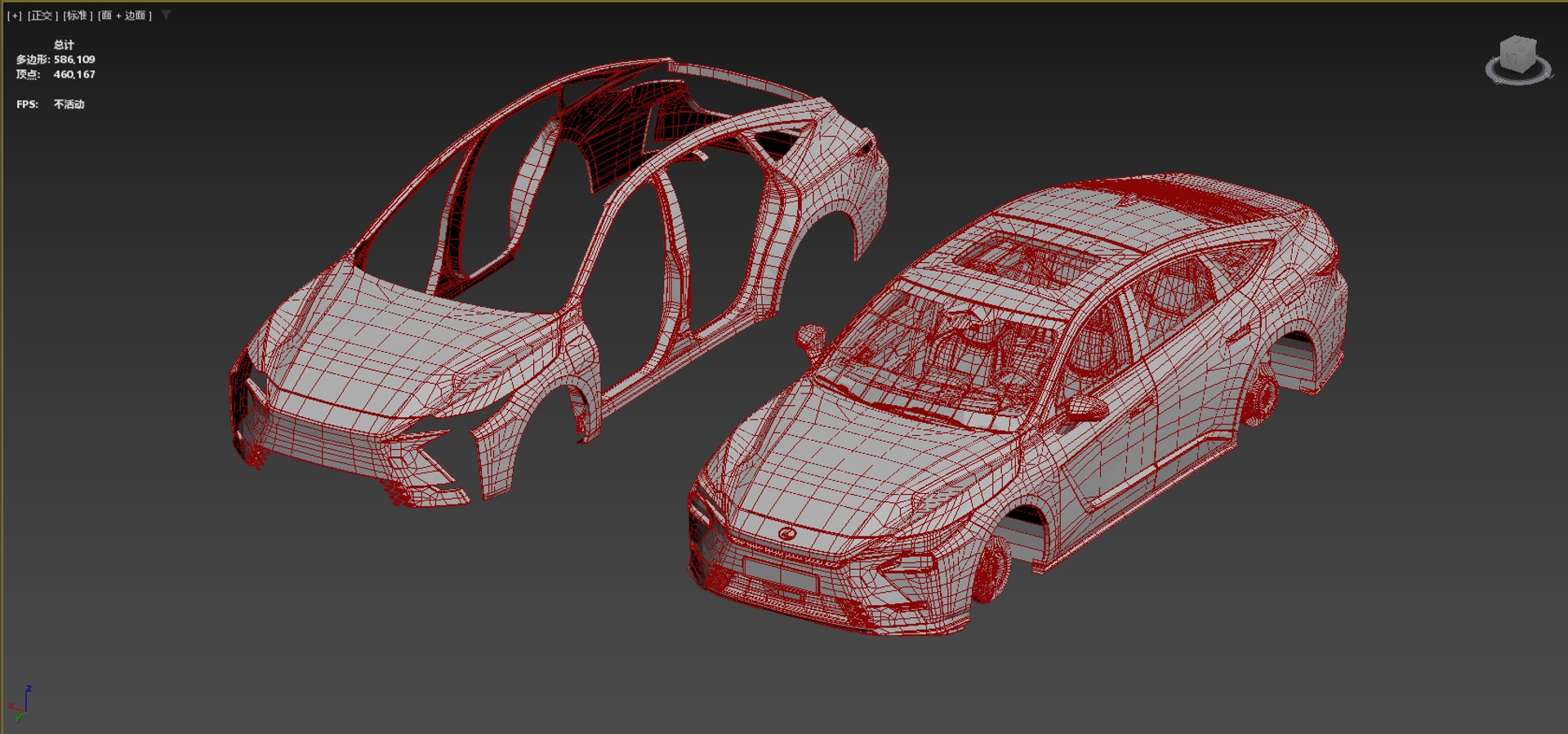1568x734 pixels.
Task: Click the XYZ world axis tripod
Action: [20, 704]
